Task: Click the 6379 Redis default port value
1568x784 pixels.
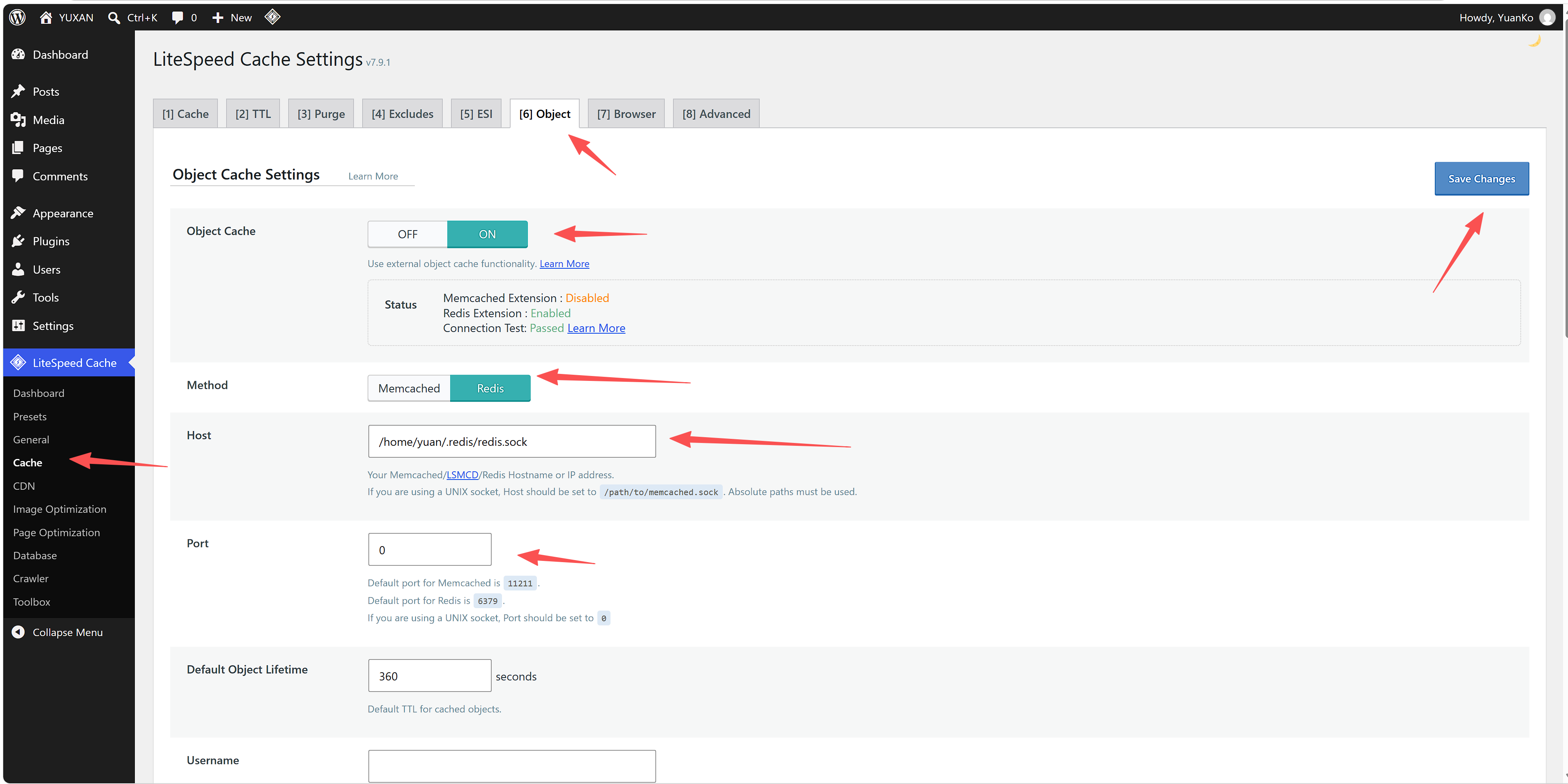Action: coord(488,601)
